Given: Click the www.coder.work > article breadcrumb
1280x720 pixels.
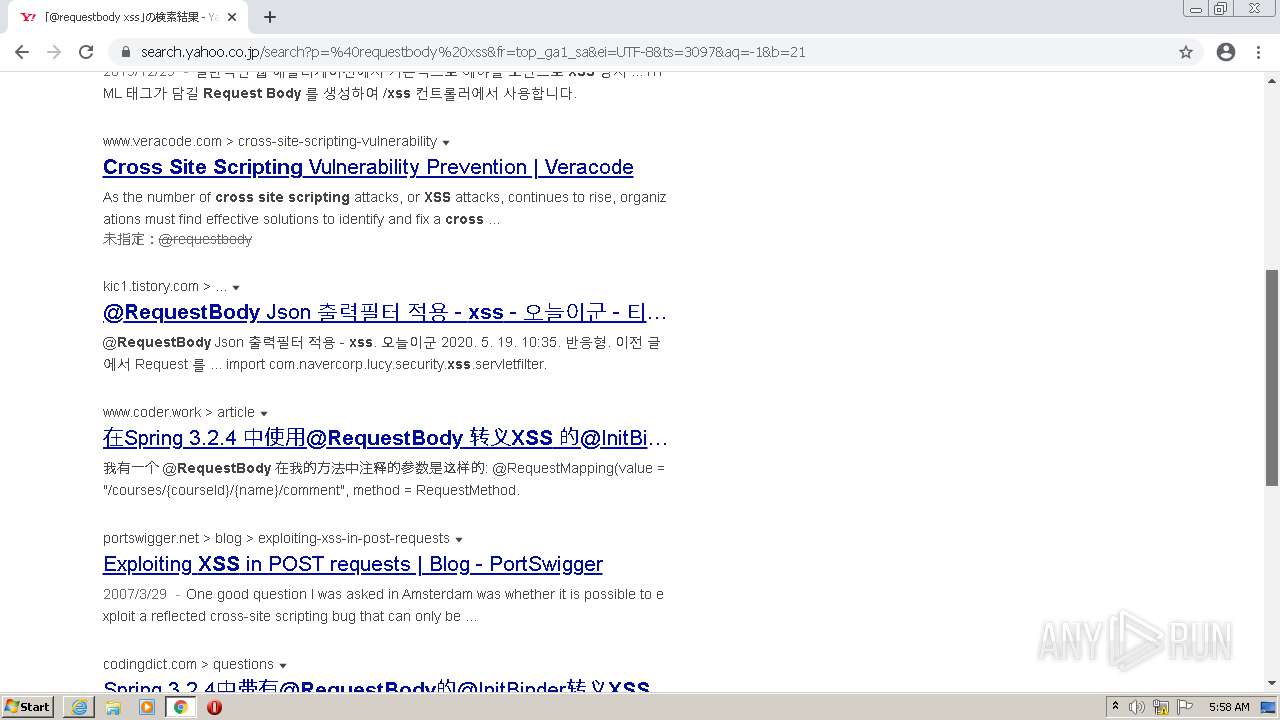Looking at the screenshot, I should coord(179,412).
